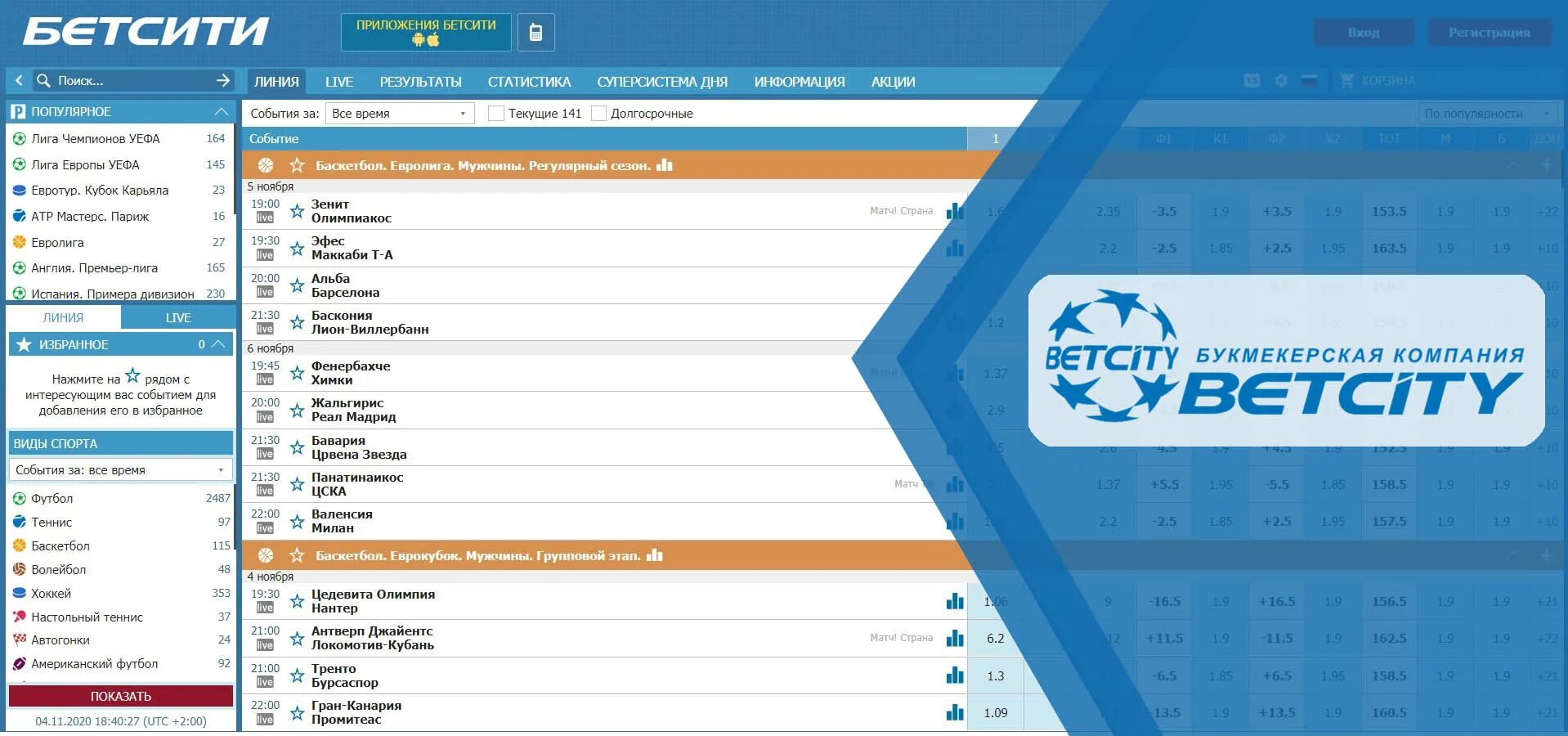
Task: Star the Еврокубок league header
Action: pos(297,555)
